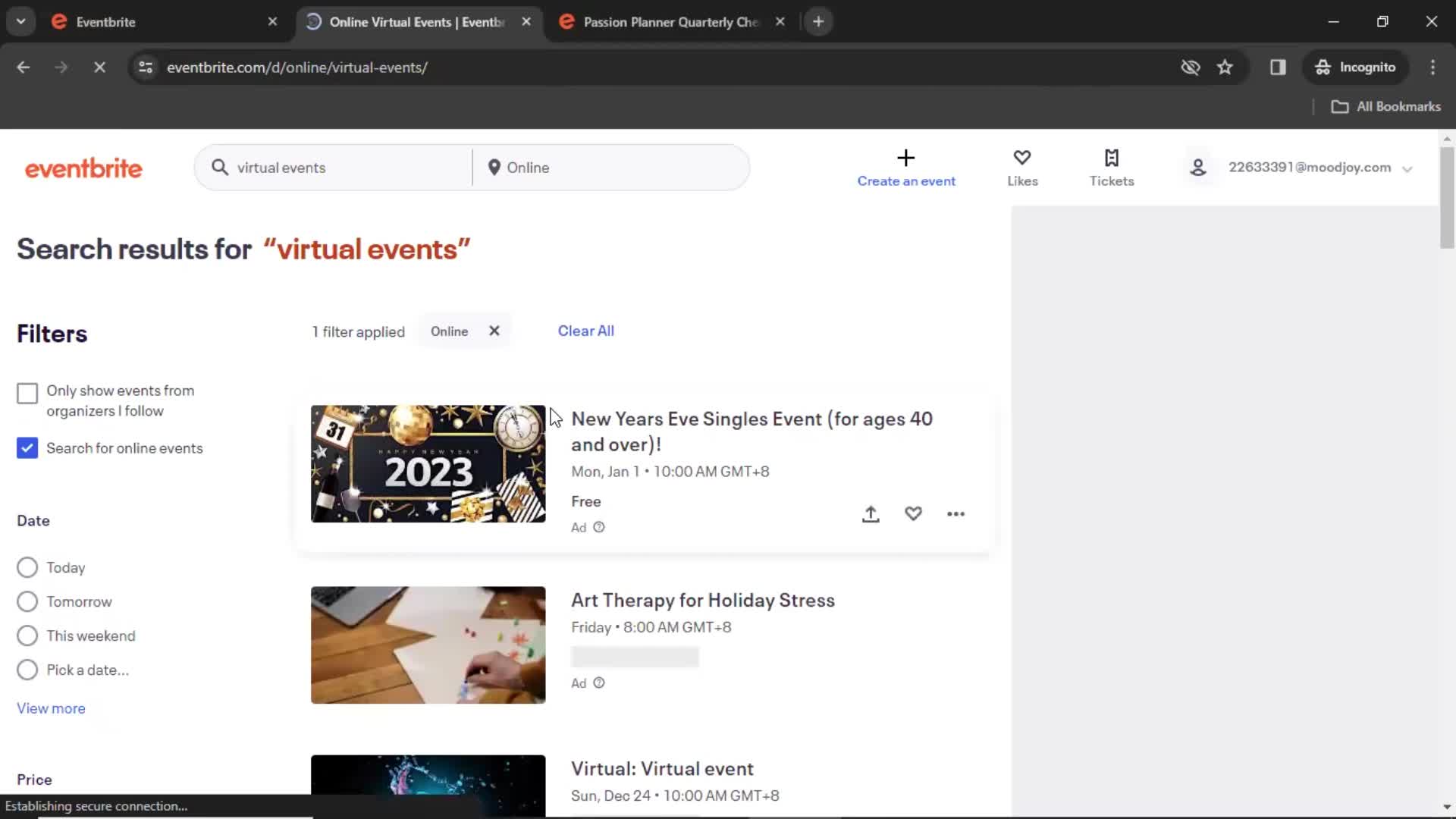Open a new browser tab
This screenshot has width=1456, height=819.
(x=818, y=22)
